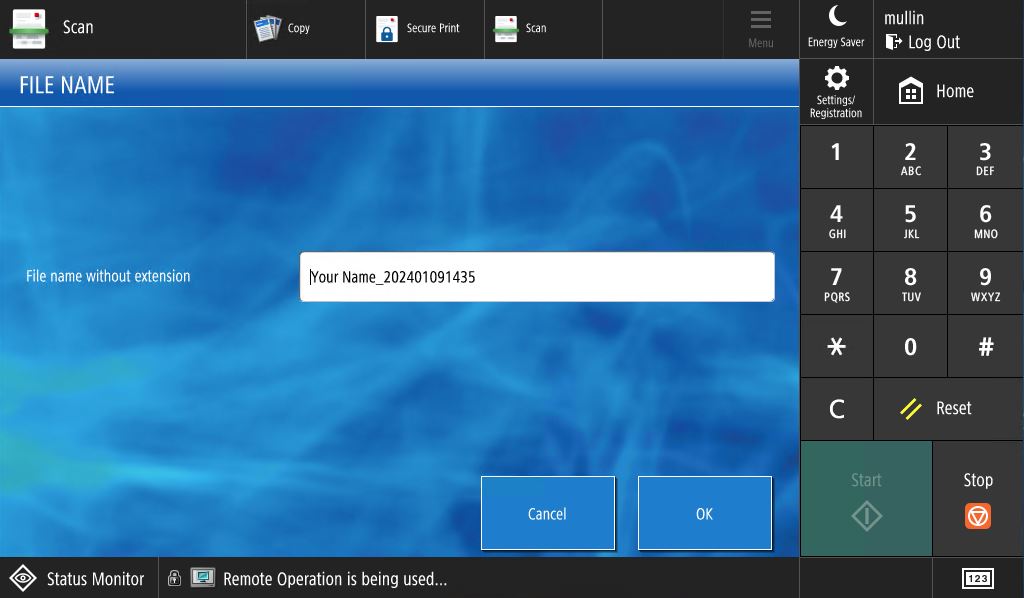Tap the green Start button
Screen dimensions: 1024x598
coord(866,499)
